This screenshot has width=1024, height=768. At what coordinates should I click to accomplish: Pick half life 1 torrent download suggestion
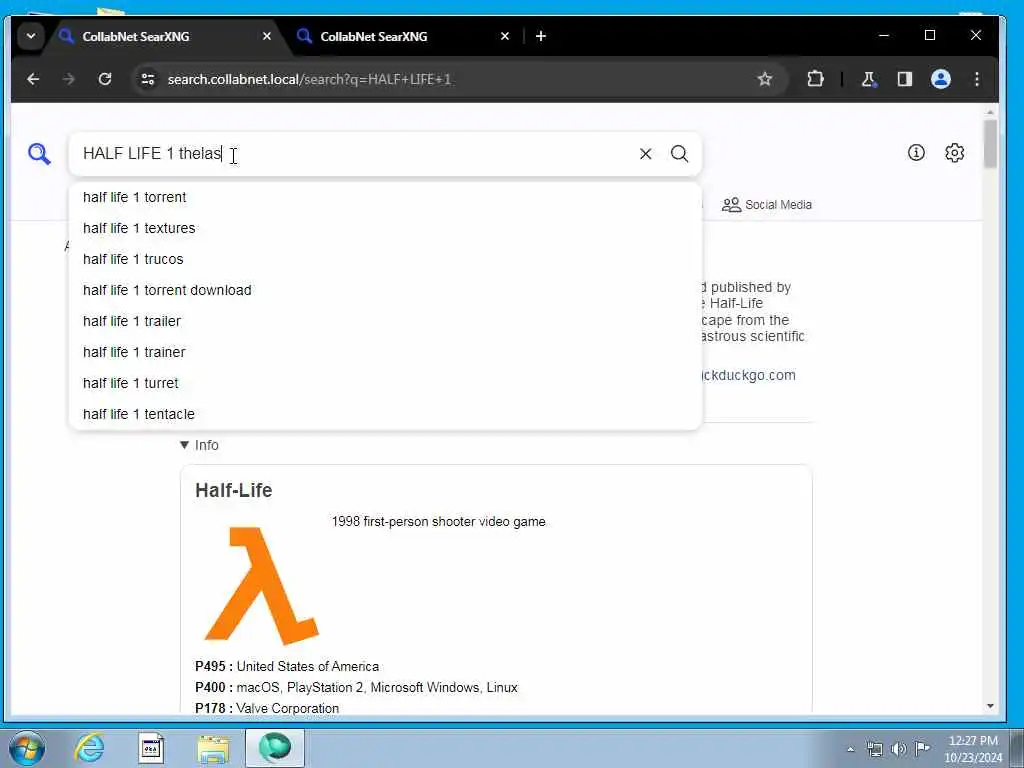pyautogui.click(x=385, y=290)
